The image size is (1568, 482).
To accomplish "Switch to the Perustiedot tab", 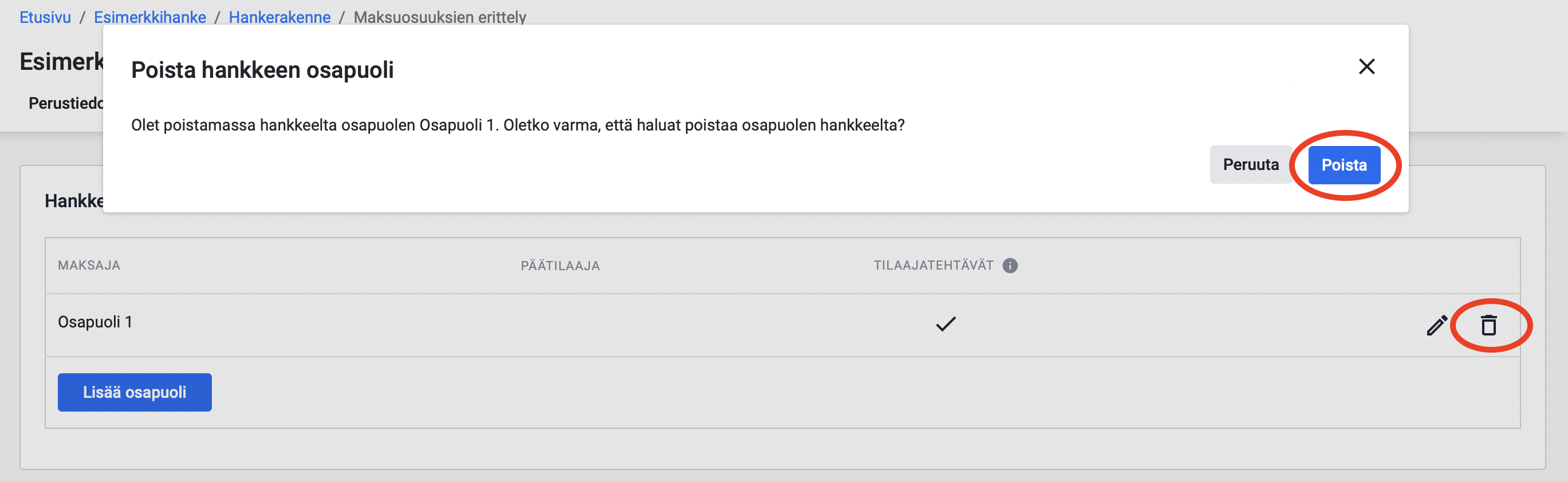I will coord(66,103).
